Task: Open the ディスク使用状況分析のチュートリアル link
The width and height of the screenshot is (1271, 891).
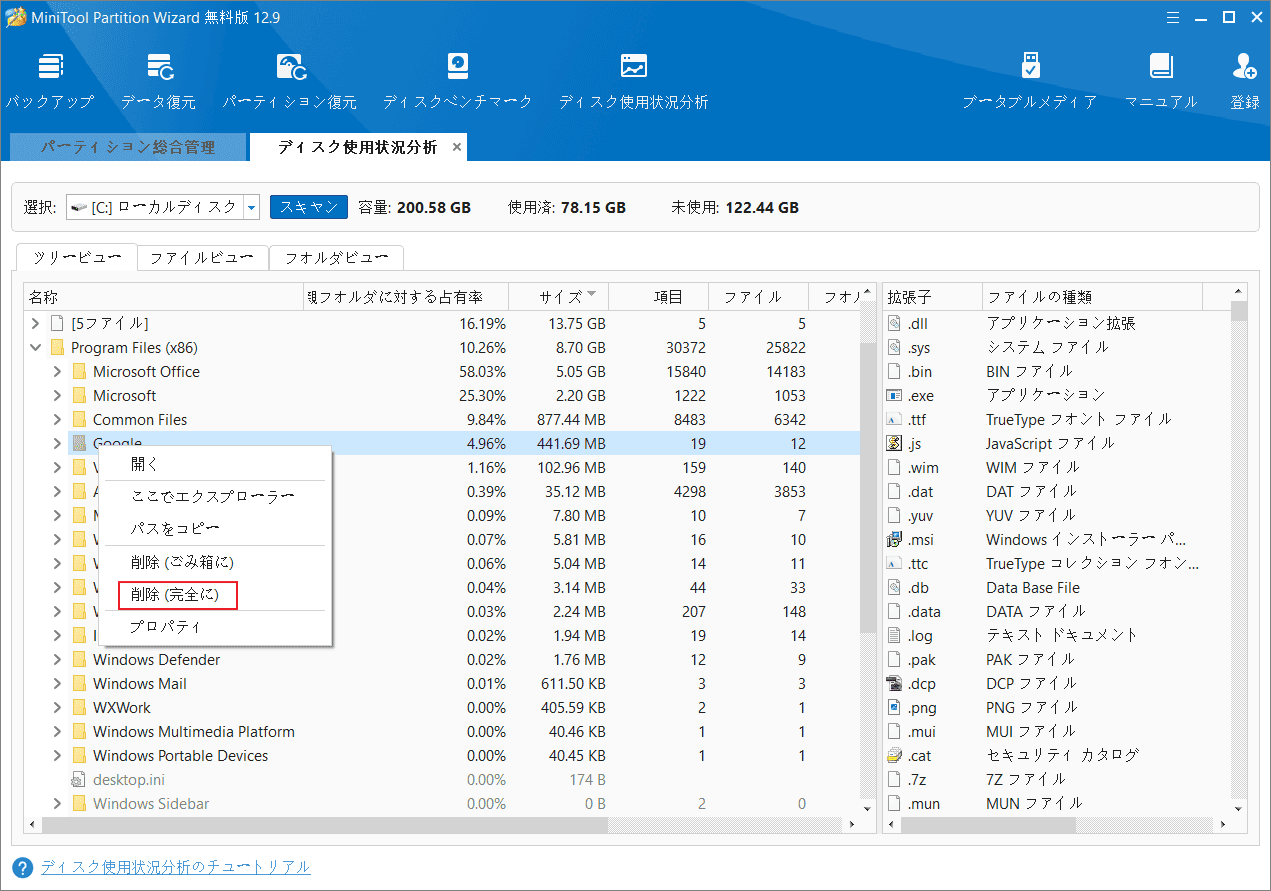Action: pos(176,867)
